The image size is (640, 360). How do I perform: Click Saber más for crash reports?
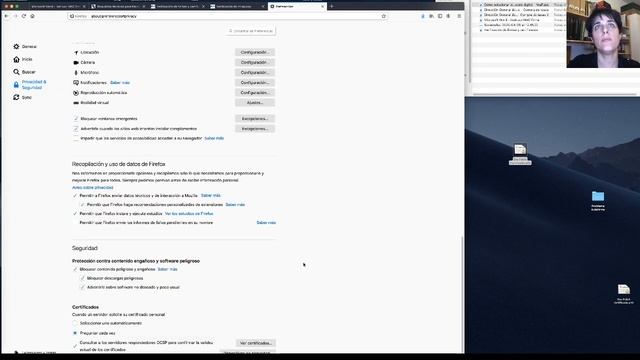pos(266,223)
